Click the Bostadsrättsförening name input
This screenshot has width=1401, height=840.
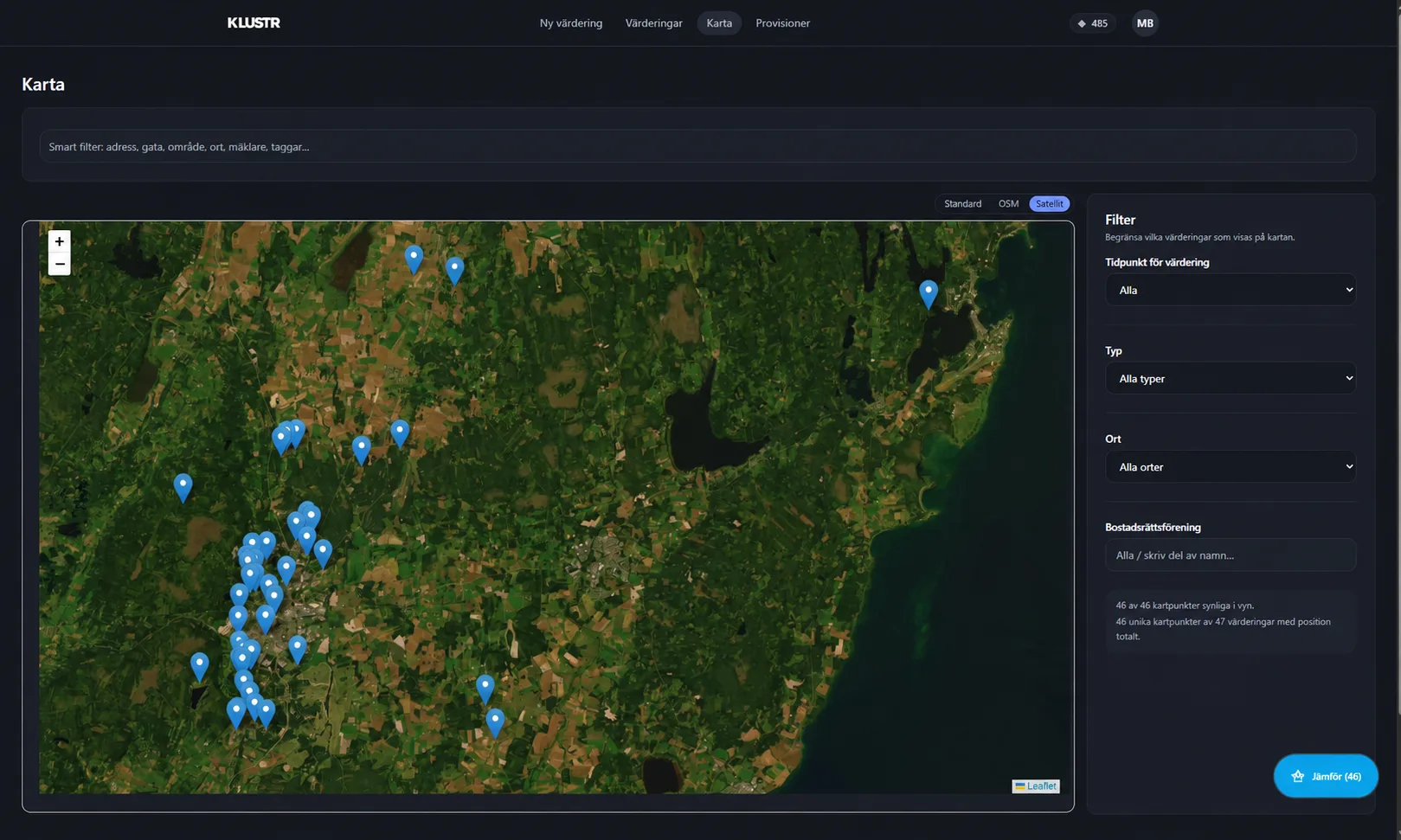(x=1230, y=555)
